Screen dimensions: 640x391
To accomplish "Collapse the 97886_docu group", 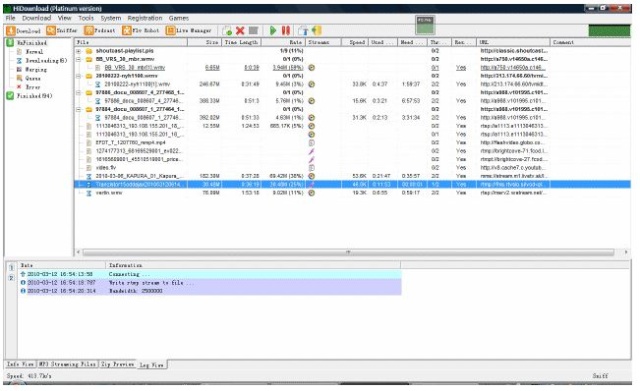I will pyautogui.click(x=79, y=93).
